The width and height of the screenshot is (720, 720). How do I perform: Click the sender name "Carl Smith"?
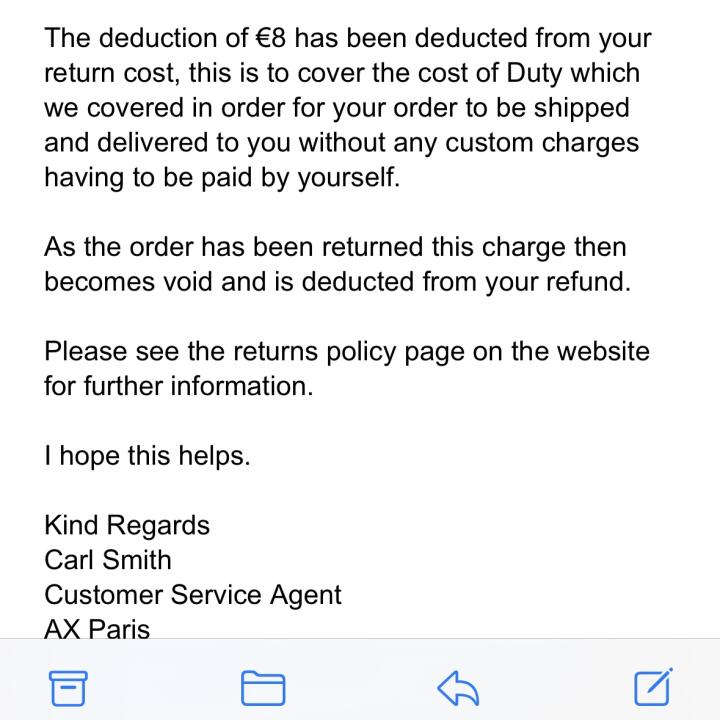pyautogui.click(x=108, y=559)
